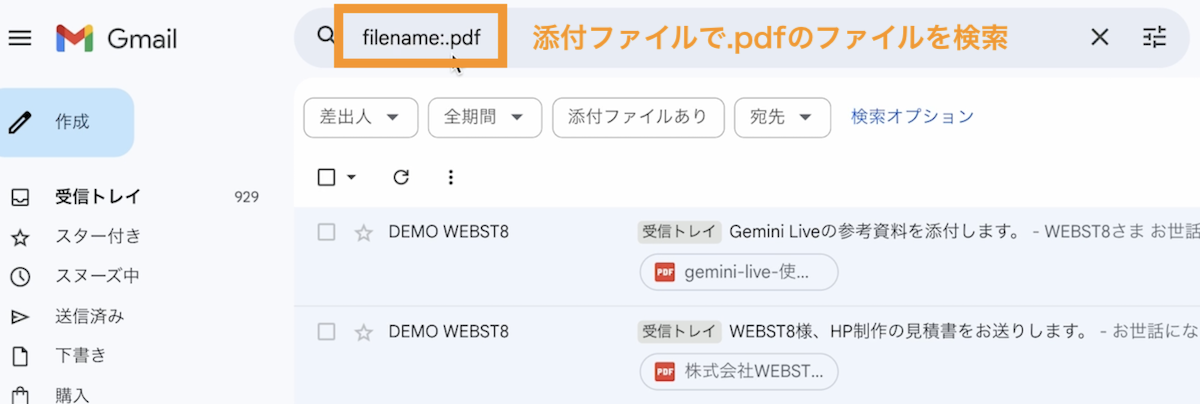Open the three-dot more options menu
The image size is (1200, 404).
pos(450,177)
